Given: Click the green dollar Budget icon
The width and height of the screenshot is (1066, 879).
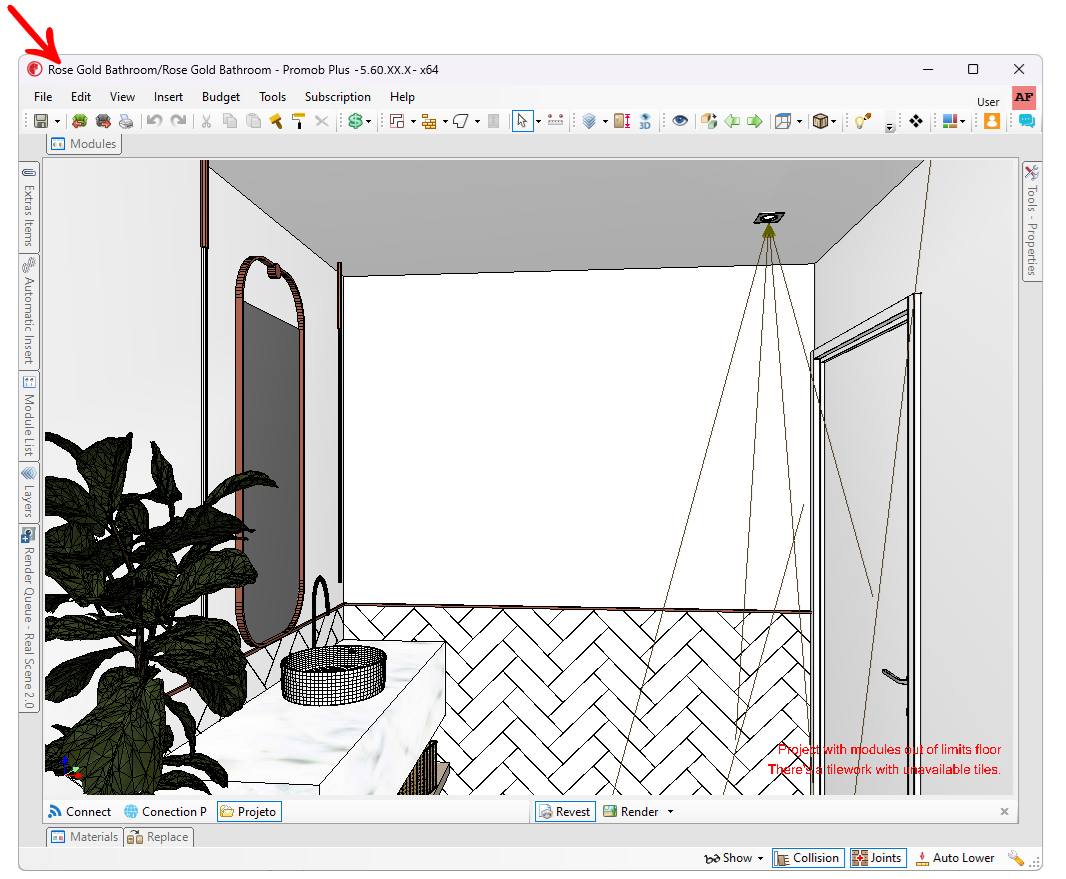Looking at the screenshot, I should (x=355, y=121).
